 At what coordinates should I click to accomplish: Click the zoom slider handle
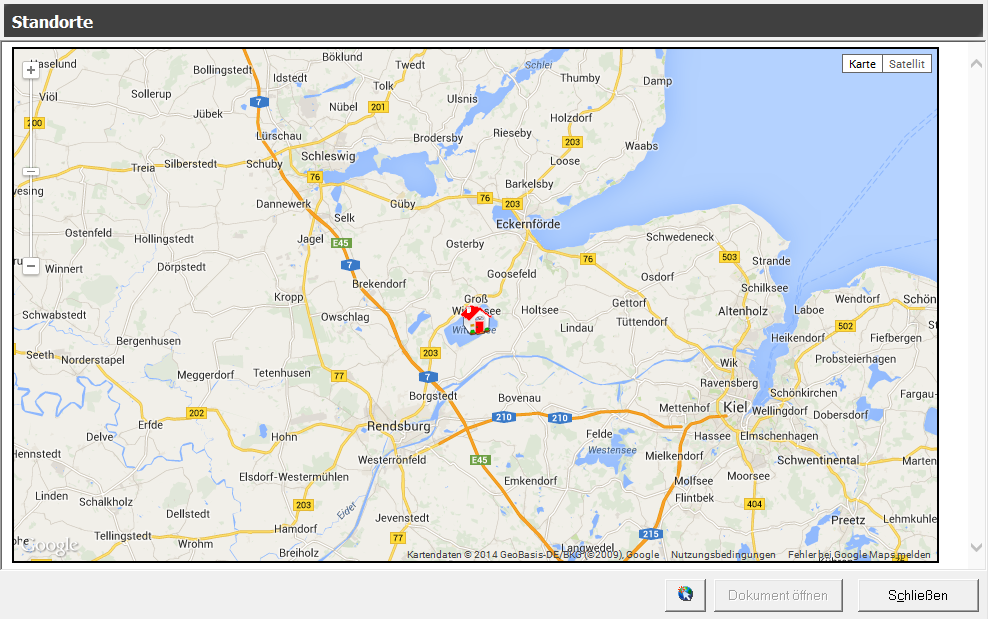31,172
